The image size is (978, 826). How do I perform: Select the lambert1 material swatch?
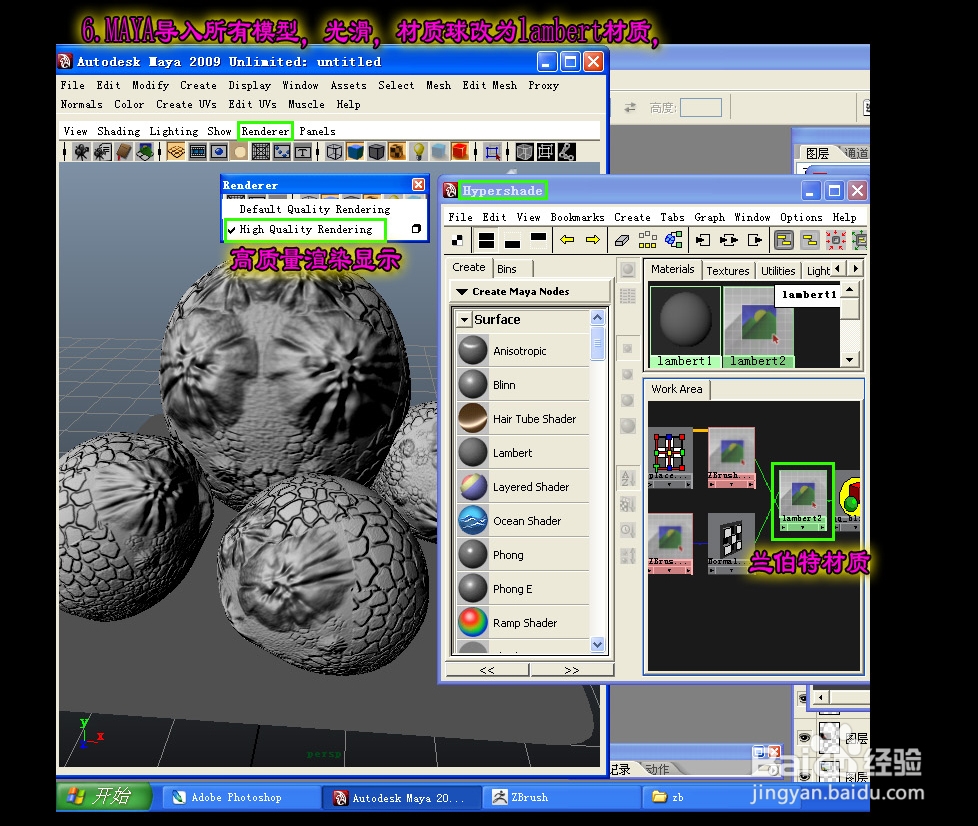685,326
